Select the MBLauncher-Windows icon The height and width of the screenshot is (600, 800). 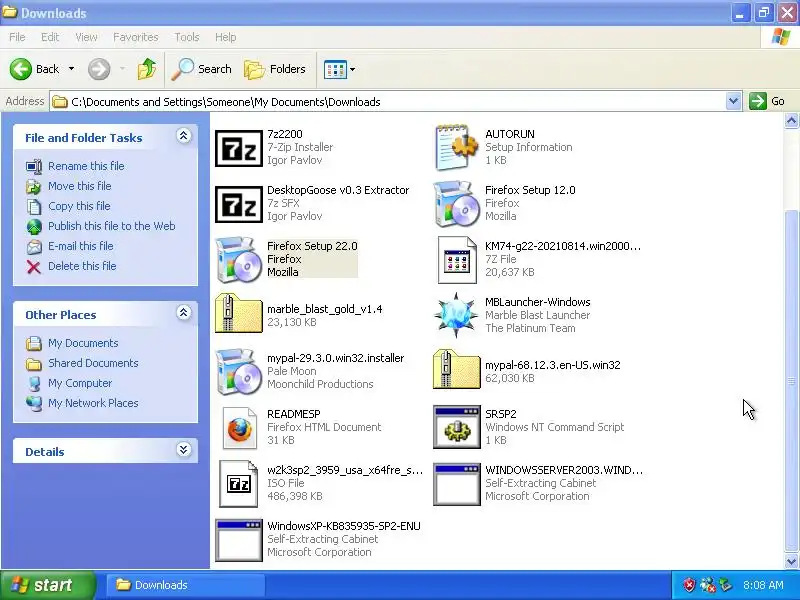pos(456,315)
